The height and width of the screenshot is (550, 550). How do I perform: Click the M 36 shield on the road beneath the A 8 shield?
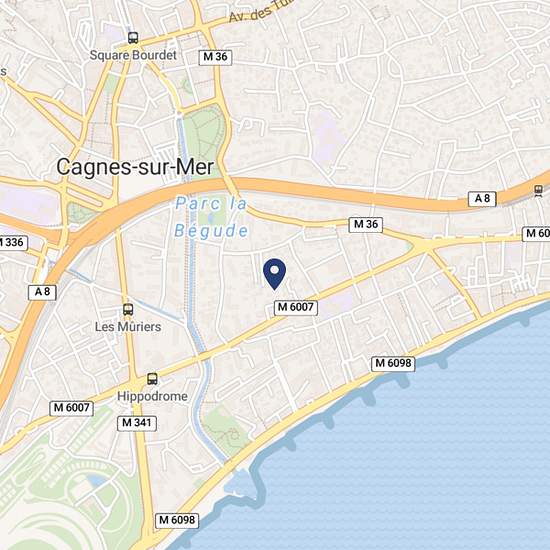click(x=365, y=224)
